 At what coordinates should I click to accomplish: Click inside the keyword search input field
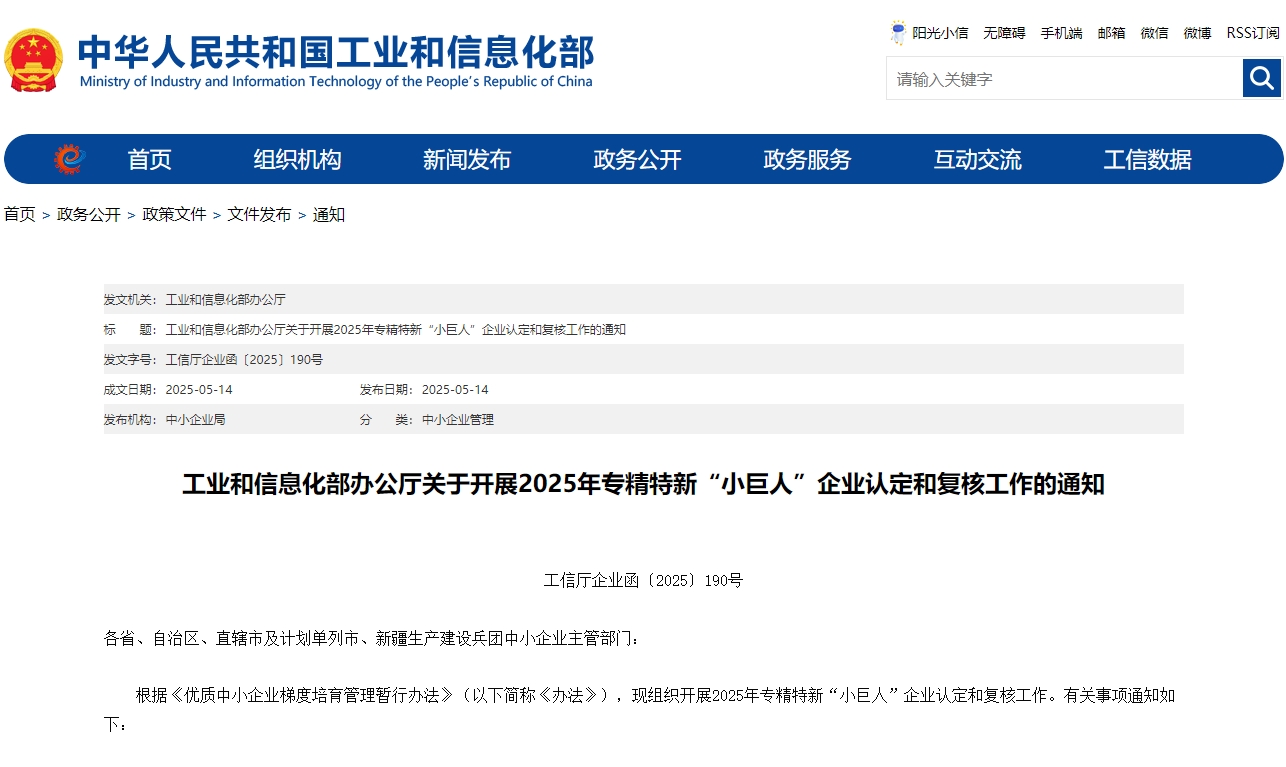[x=1060, y=78]
